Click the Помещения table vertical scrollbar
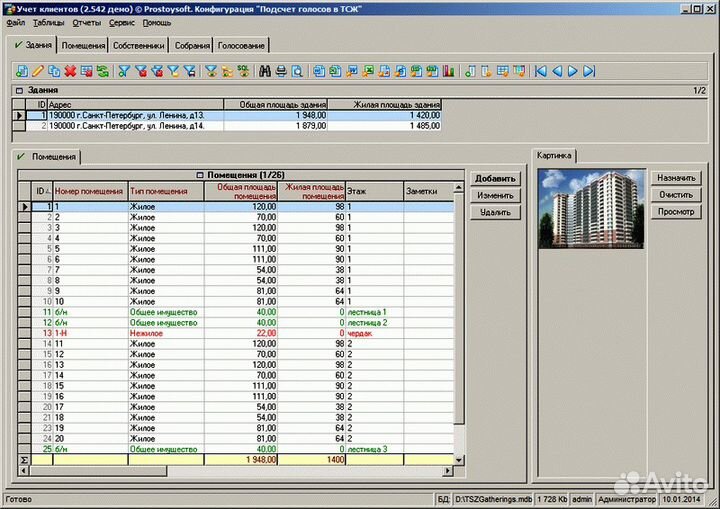This screenshot has width=720, height=509. tap(460, 320)
